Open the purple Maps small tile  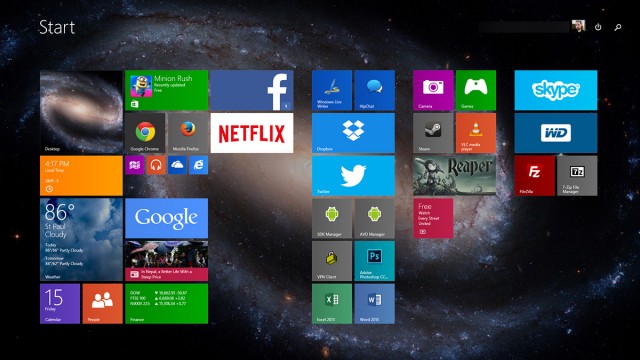pos(135,165)
